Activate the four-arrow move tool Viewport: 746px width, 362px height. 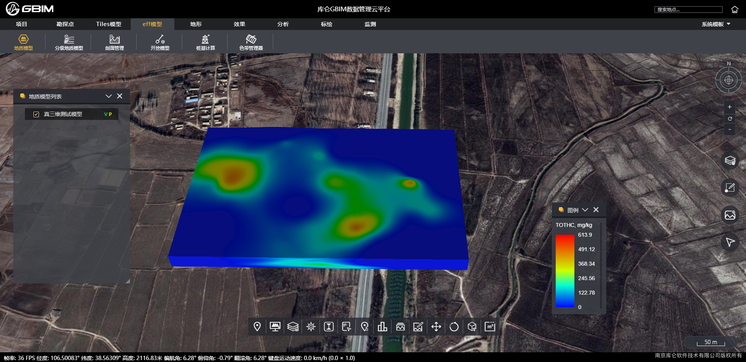tap(435, 326)
